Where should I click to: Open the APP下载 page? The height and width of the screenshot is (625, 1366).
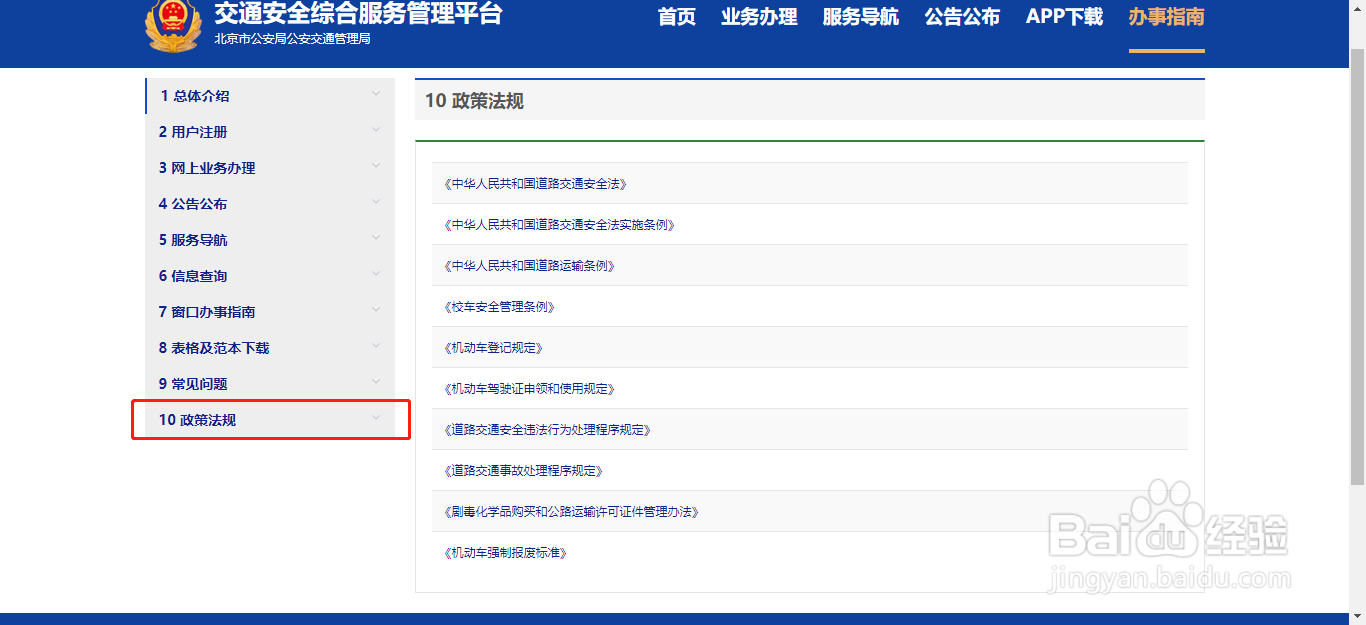click(1064, 17)
